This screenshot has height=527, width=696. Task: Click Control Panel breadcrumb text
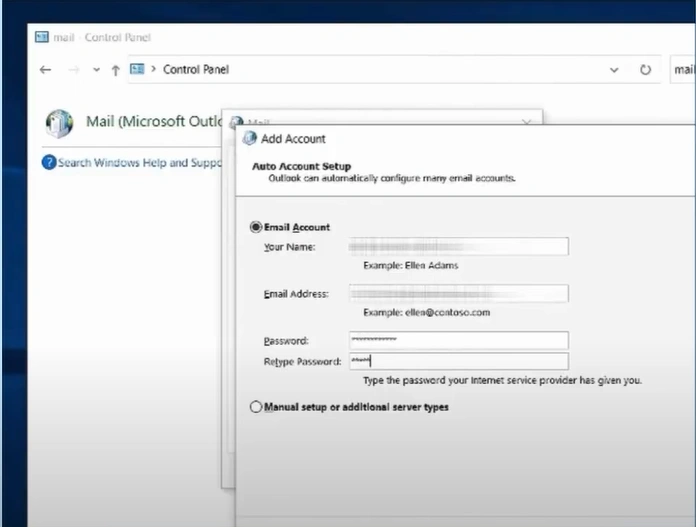click(196, 69)
